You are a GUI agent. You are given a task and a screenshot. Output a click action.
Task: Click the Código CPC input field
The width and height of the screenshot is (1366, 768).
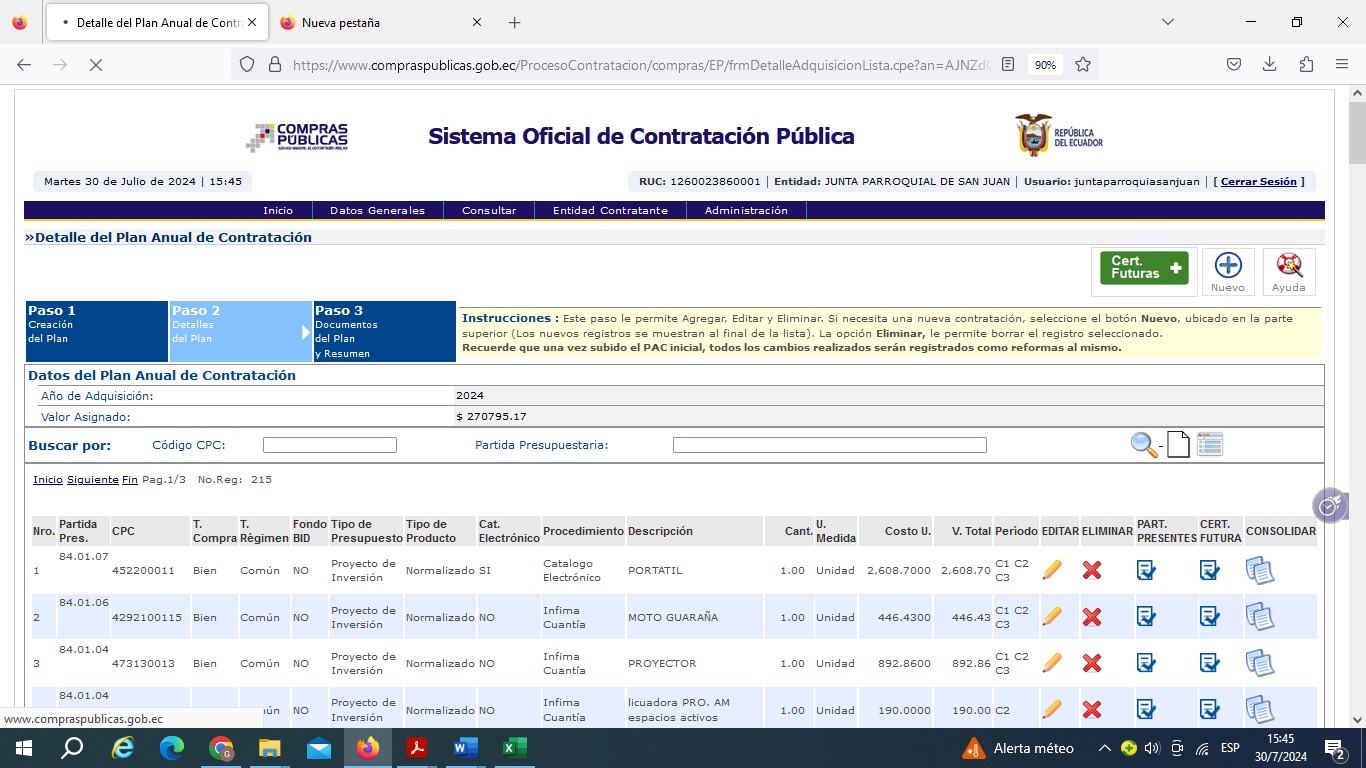tap(330, 445)
